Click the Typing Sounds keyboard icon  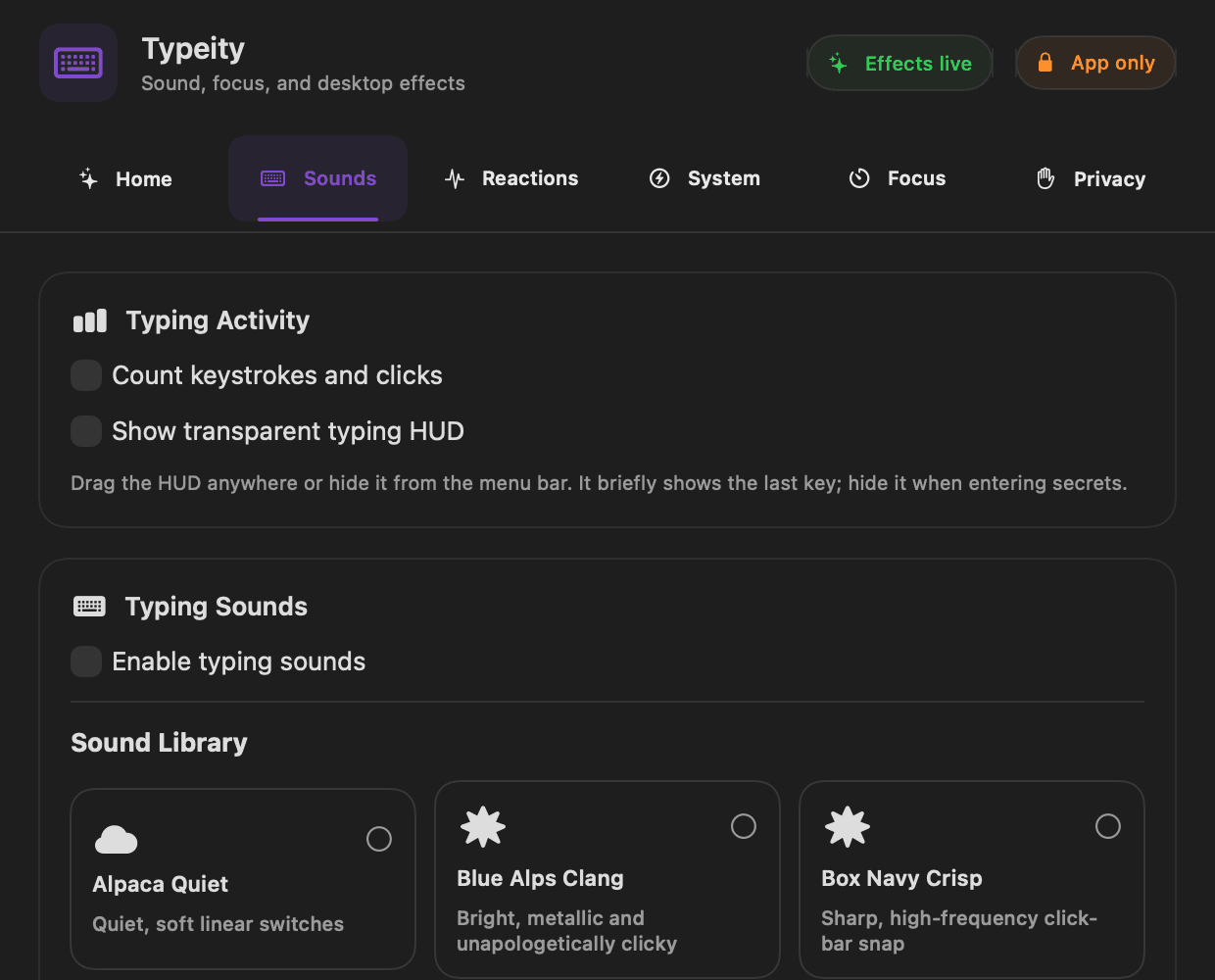[x=89, y=607]
